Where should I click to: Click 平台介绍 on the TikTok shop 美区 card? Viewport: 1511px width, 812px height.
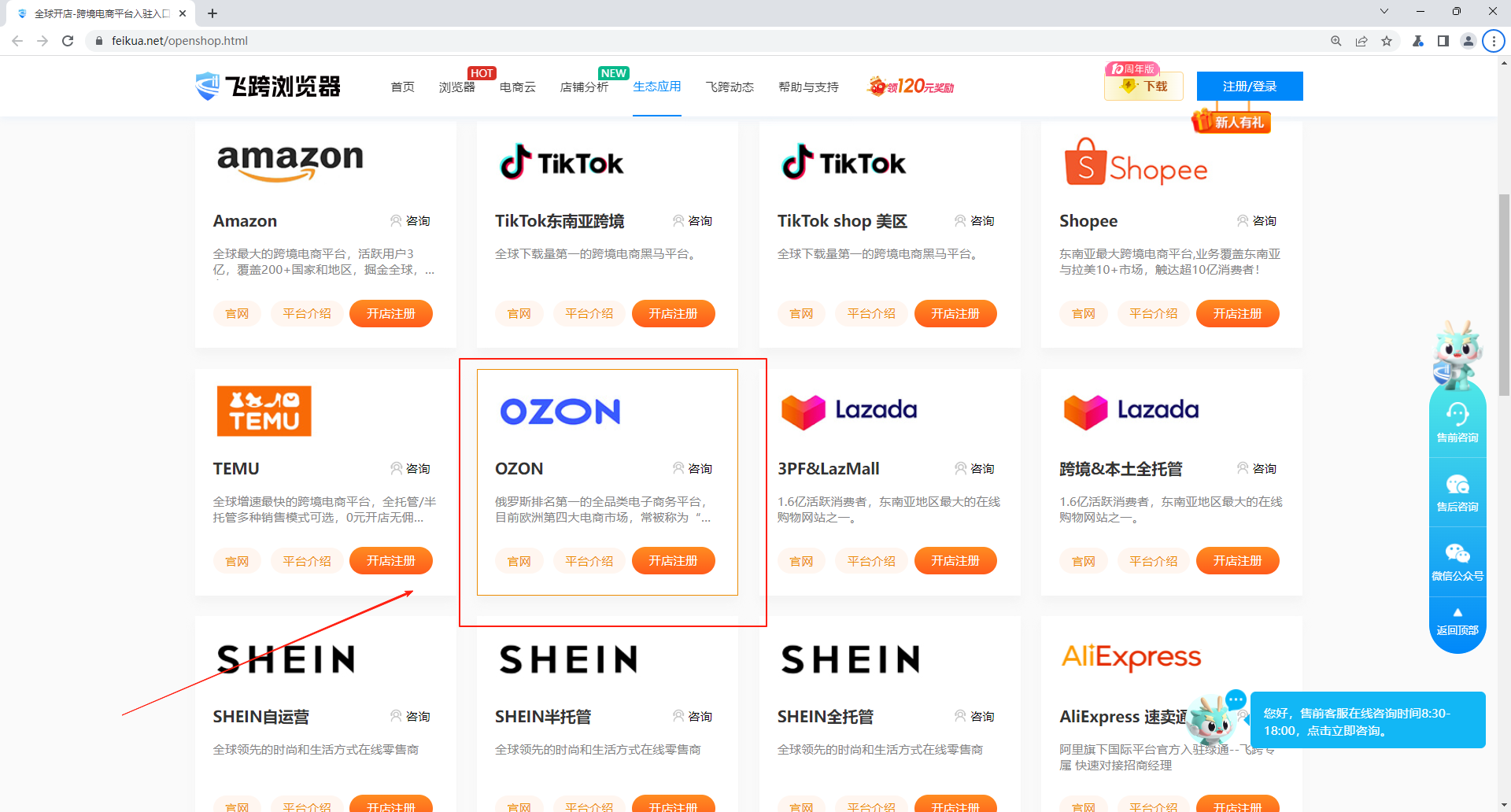click(x=871, y=313)
